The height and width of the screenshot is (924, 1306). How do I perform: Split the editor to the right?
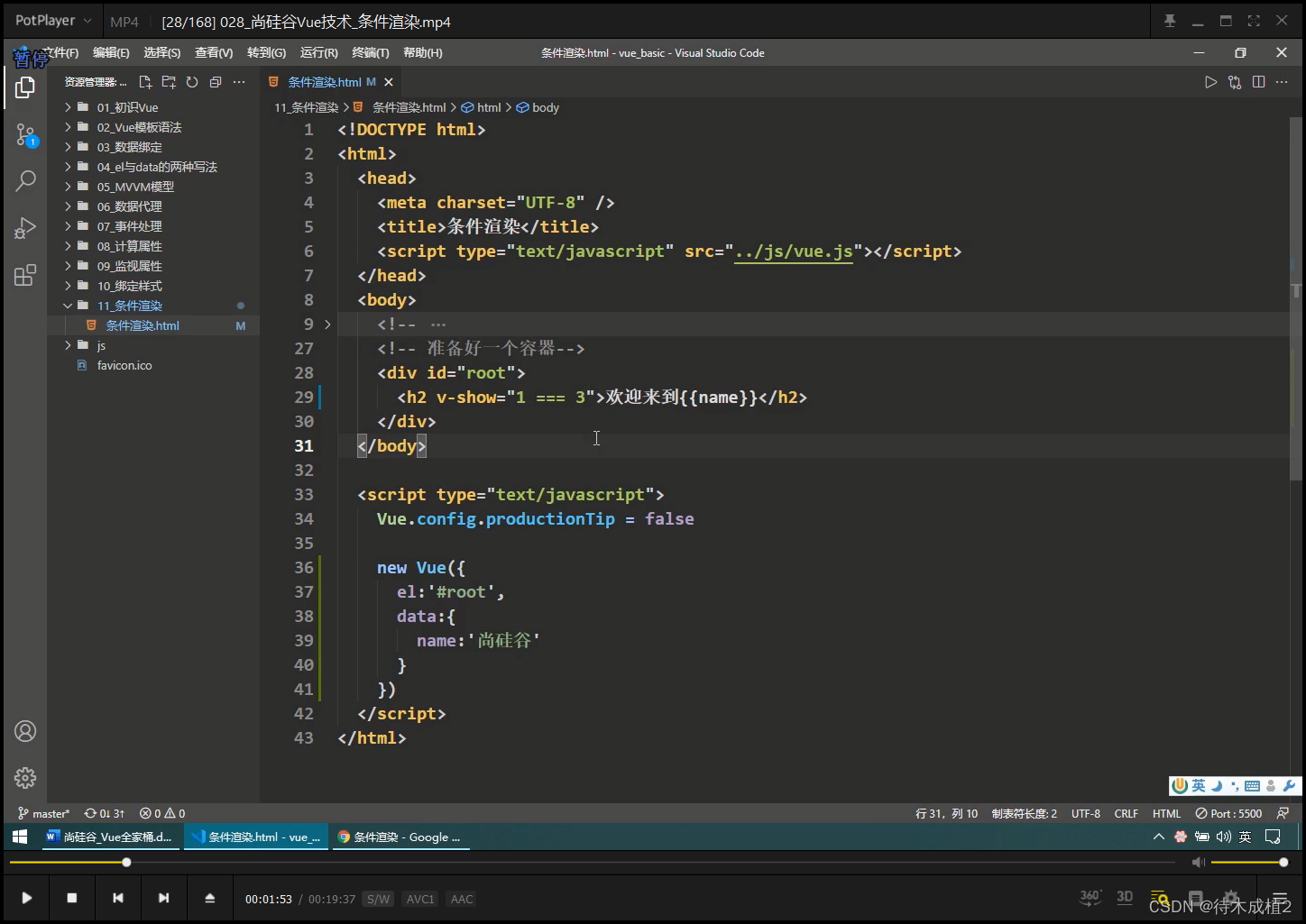pos(1258,82)
